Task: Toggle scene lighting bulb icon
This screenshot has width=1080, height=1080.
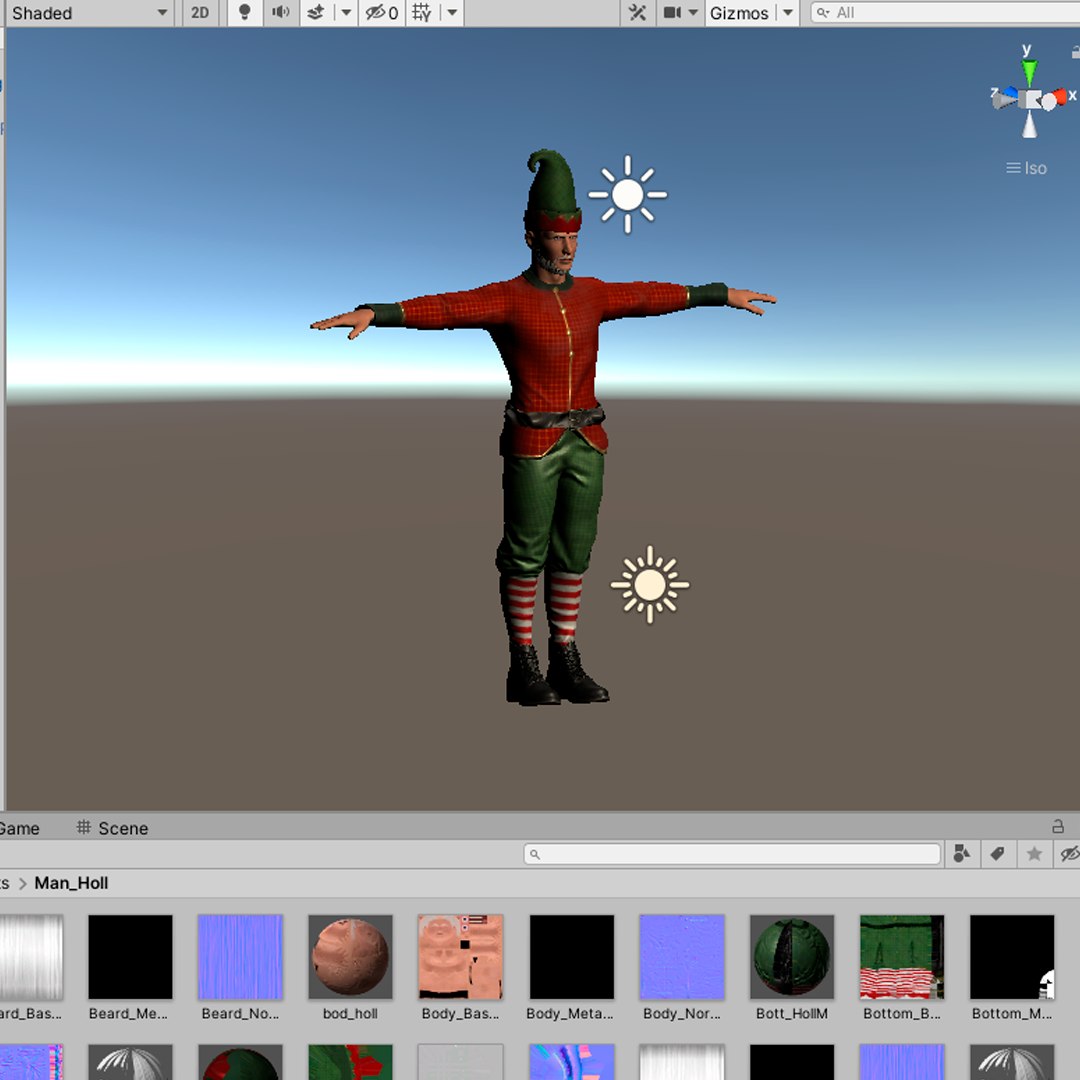Action: pyautogui.click(x=244, y=13)
